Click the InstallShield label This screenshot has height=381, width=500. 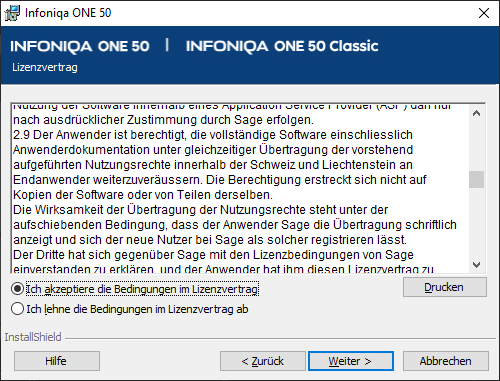(x=33, y=337)
